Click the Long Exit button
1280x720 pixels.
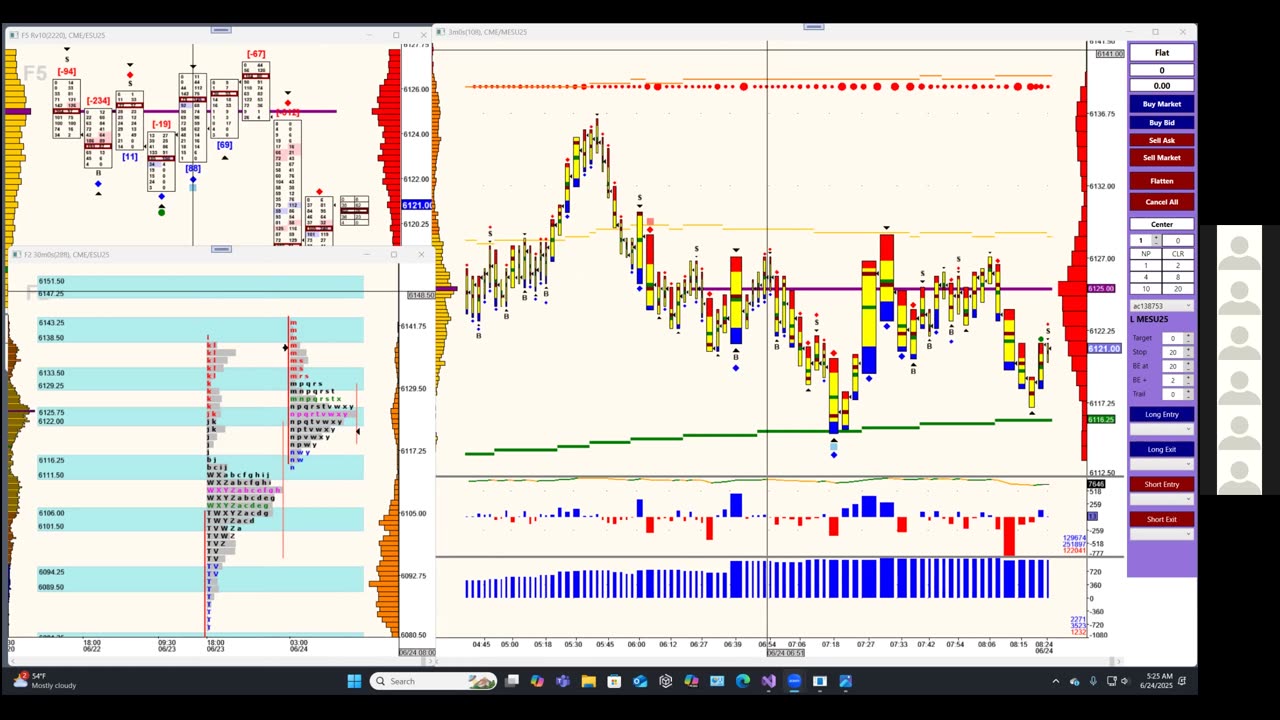pyautogui.click(x=1162, y=449)
